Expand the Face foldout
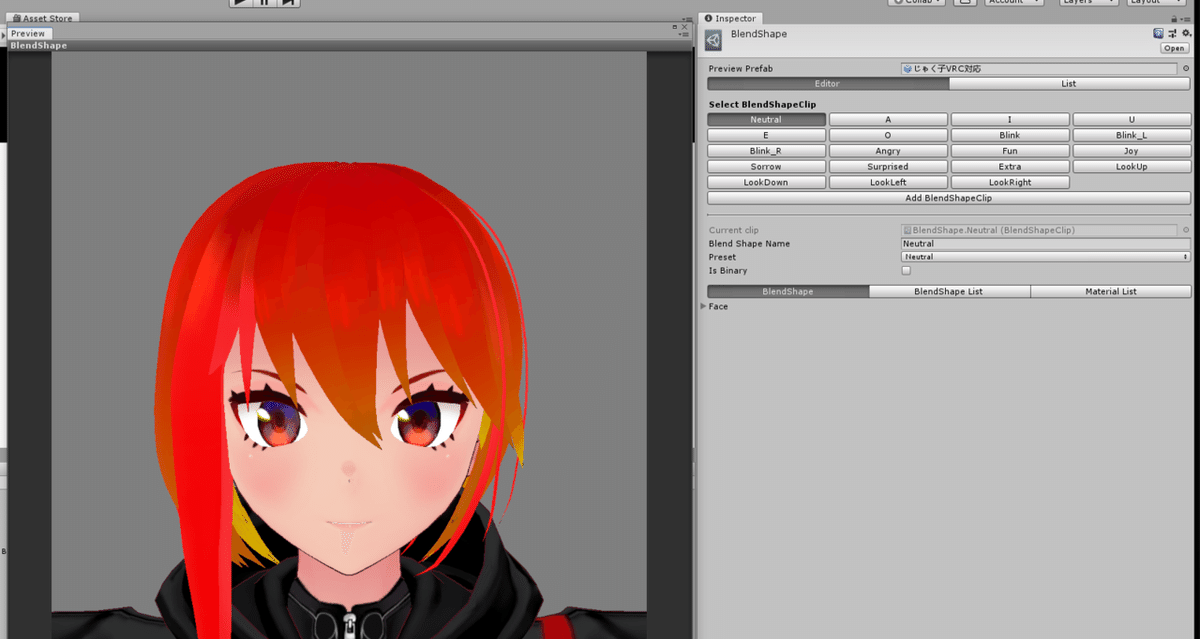This screenshot has height=639, width=1200. (703, 306)
